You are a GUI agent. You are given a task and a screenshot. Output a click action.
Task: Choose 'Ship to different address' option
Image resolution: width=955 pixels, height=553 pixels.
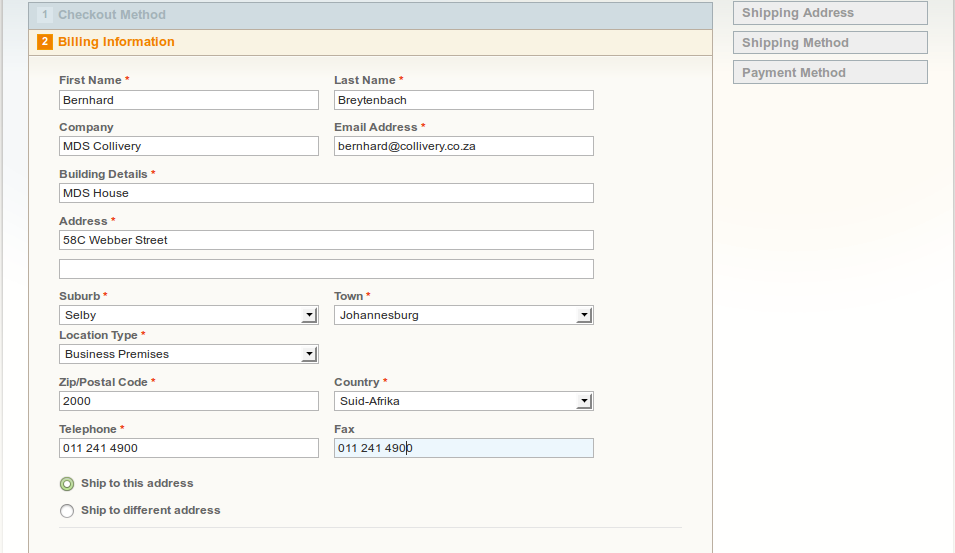(67, 511)
